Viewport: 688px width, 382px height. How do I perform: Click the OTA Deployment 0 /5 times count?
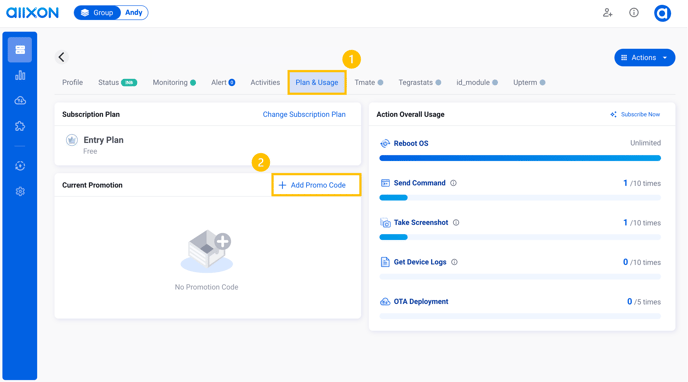point(644,302)
